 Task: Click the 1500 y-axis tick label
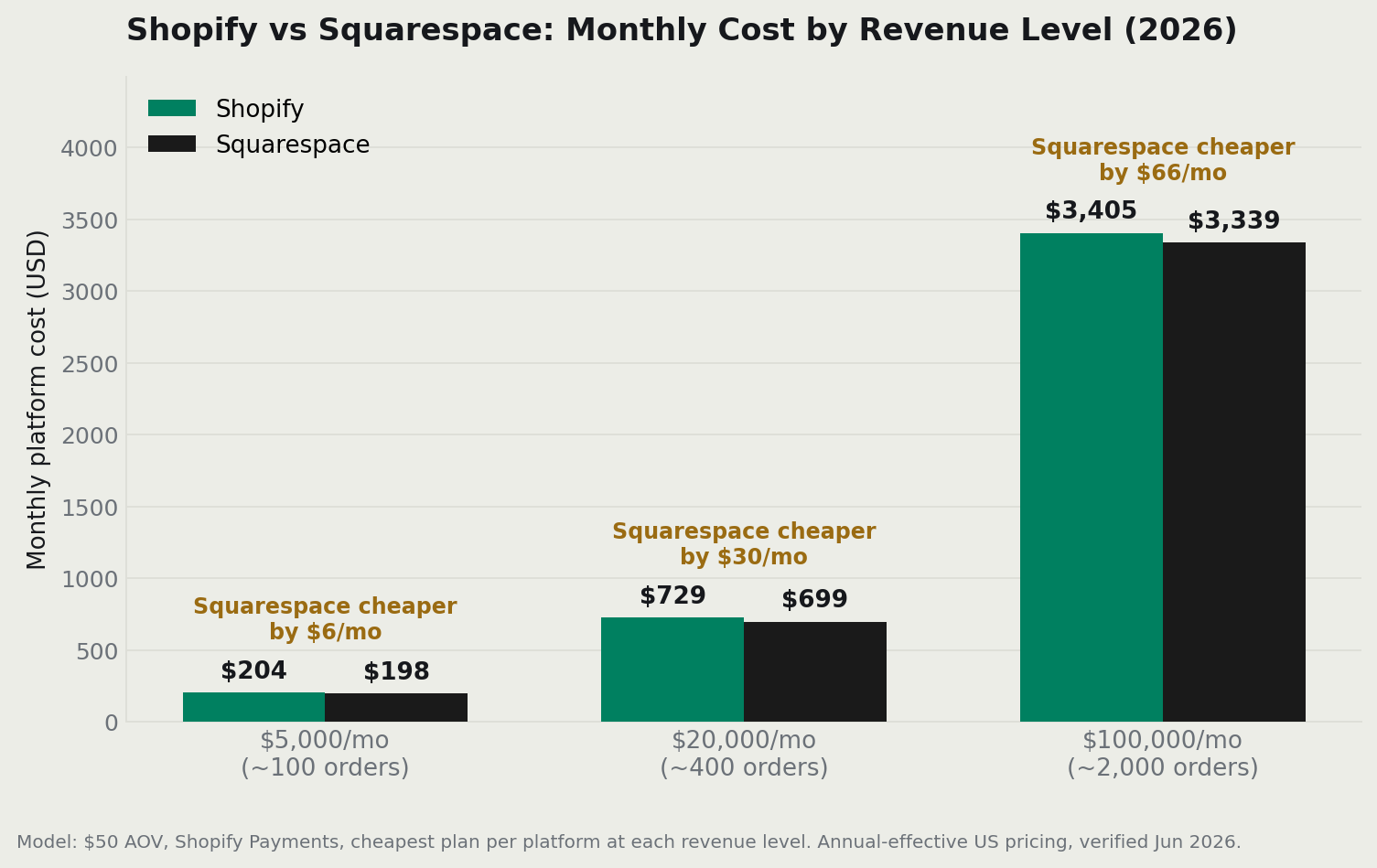tap(89, 508)
